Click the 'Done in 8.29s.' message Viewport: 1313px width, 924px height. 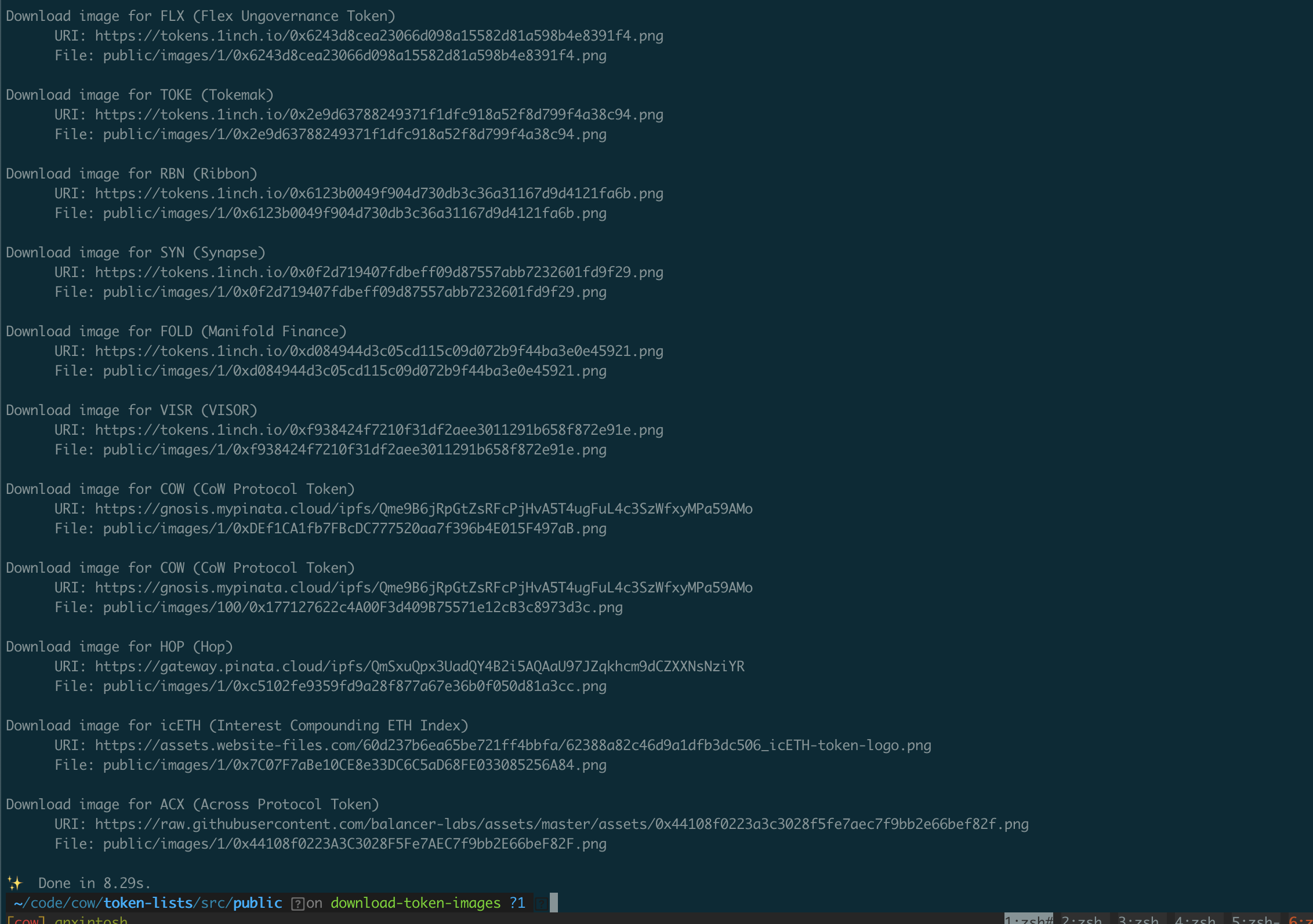click(94, 883)
